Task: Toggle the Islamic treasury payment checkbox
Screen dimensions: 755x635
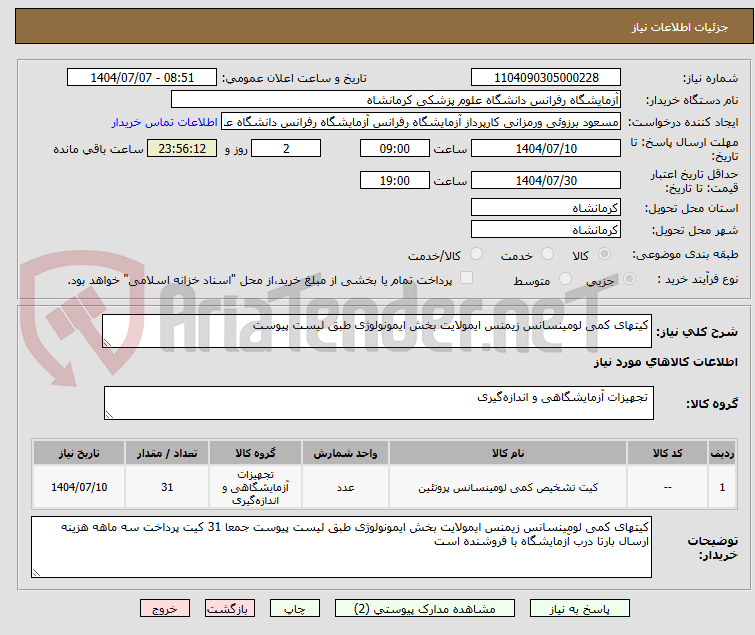Action: (x=466, y=278)
